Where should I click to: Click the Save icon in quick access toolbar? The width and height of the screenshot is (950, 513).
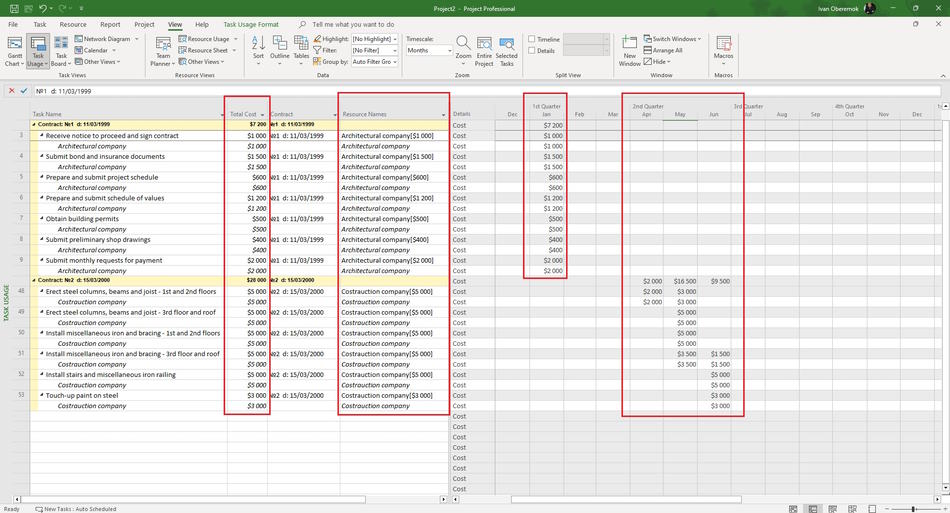(x=14, y=8)
